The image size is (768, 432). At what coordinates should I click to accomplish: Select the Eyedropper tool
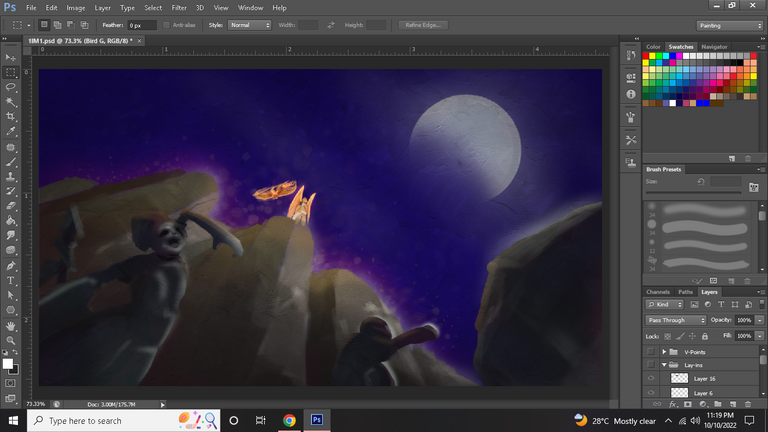10,131
